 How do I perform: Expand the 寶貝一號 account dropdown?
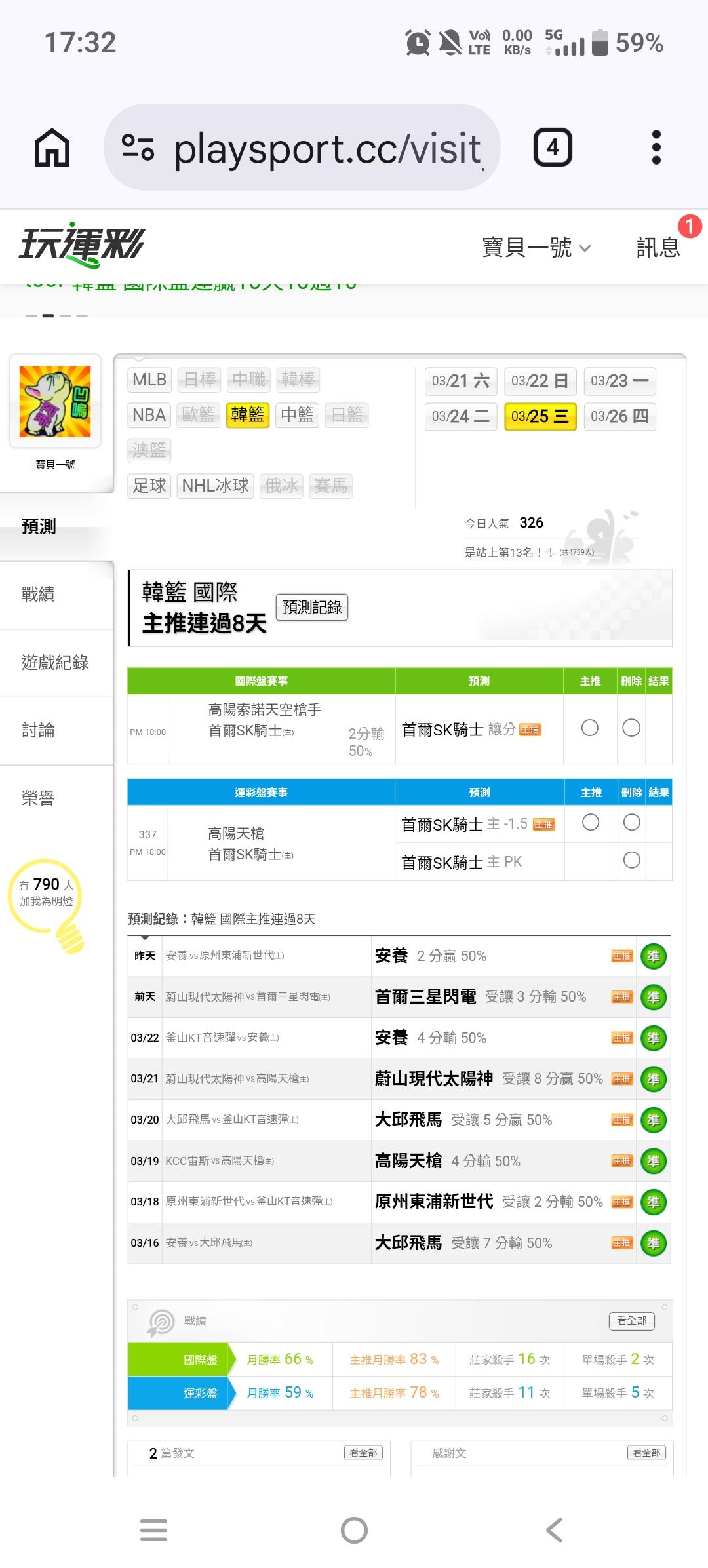click(x=537, y=247)
